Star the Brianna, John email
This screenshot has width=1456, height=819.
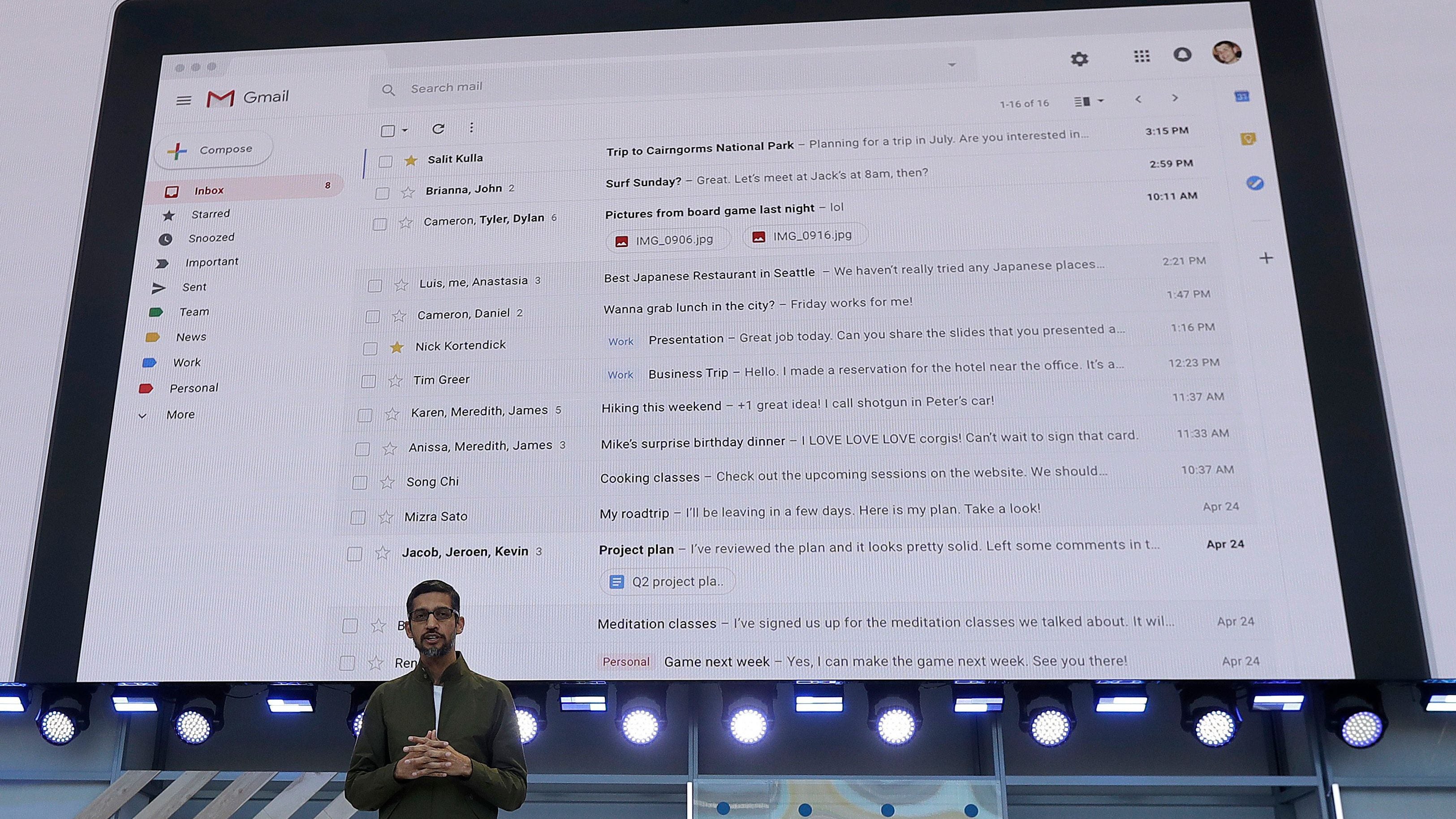click(408, 192)
